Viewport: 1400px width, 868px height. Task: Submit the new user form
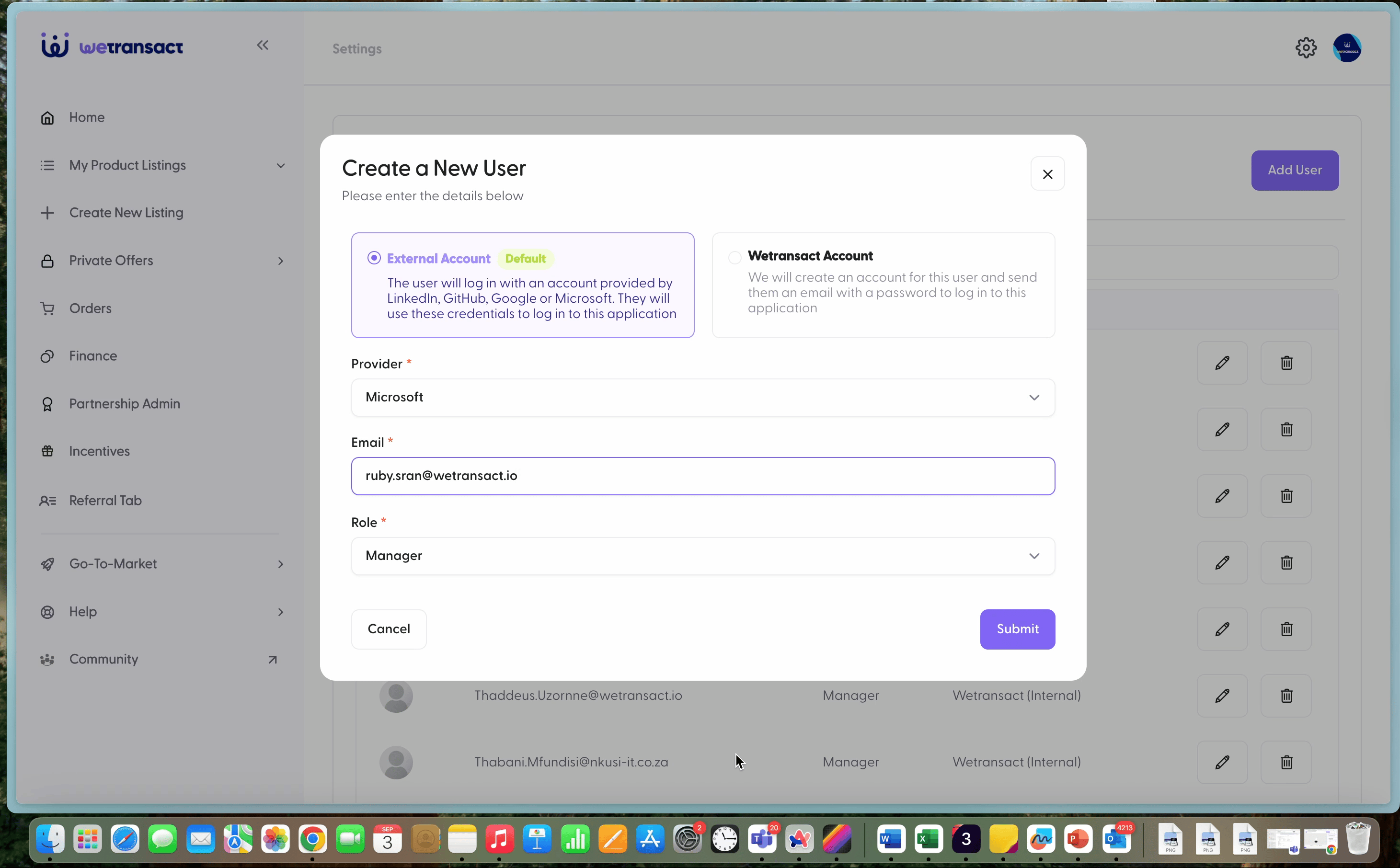(x=1017, y=629)
